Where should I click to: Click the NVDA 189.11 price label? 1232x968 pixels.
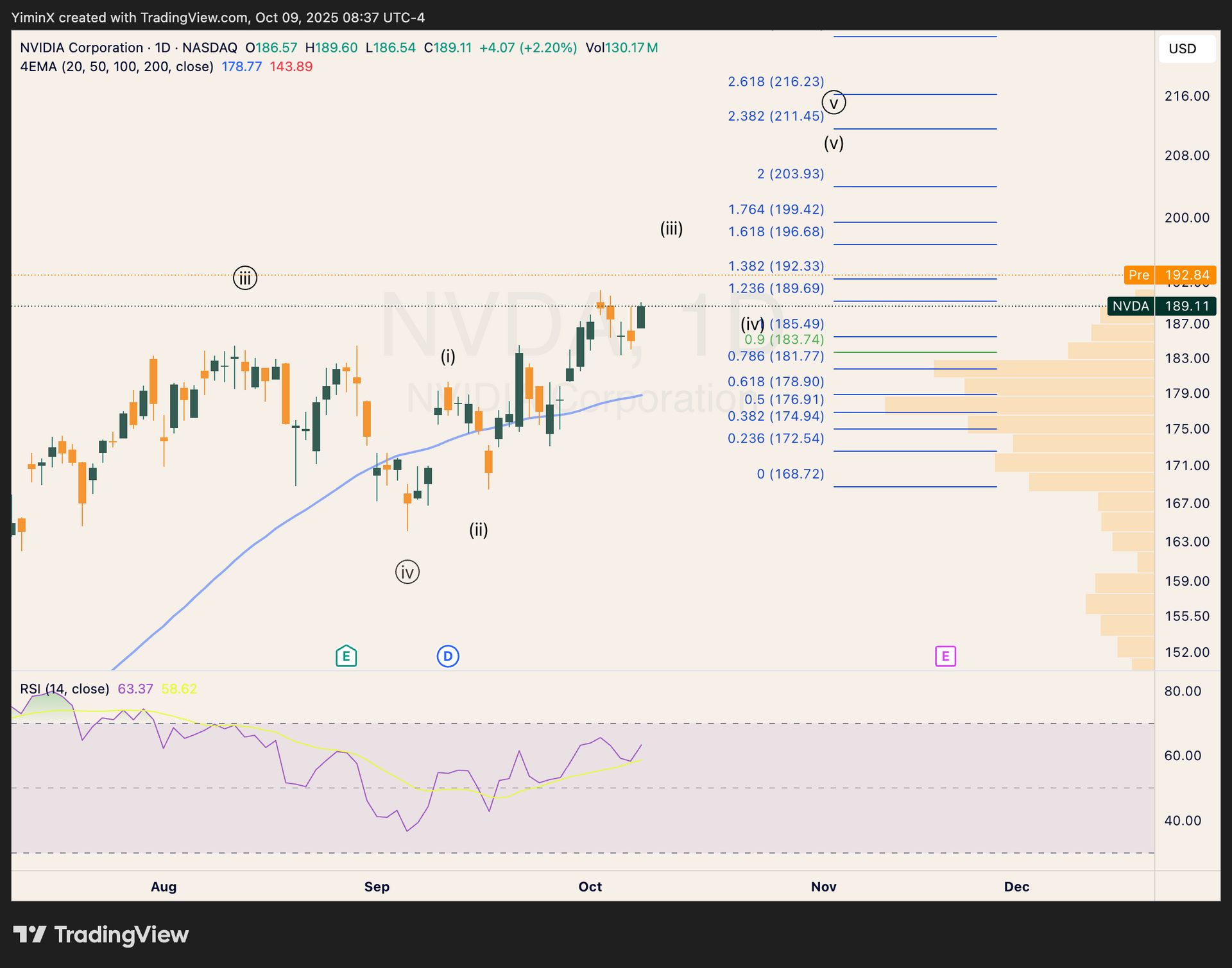1161,306
